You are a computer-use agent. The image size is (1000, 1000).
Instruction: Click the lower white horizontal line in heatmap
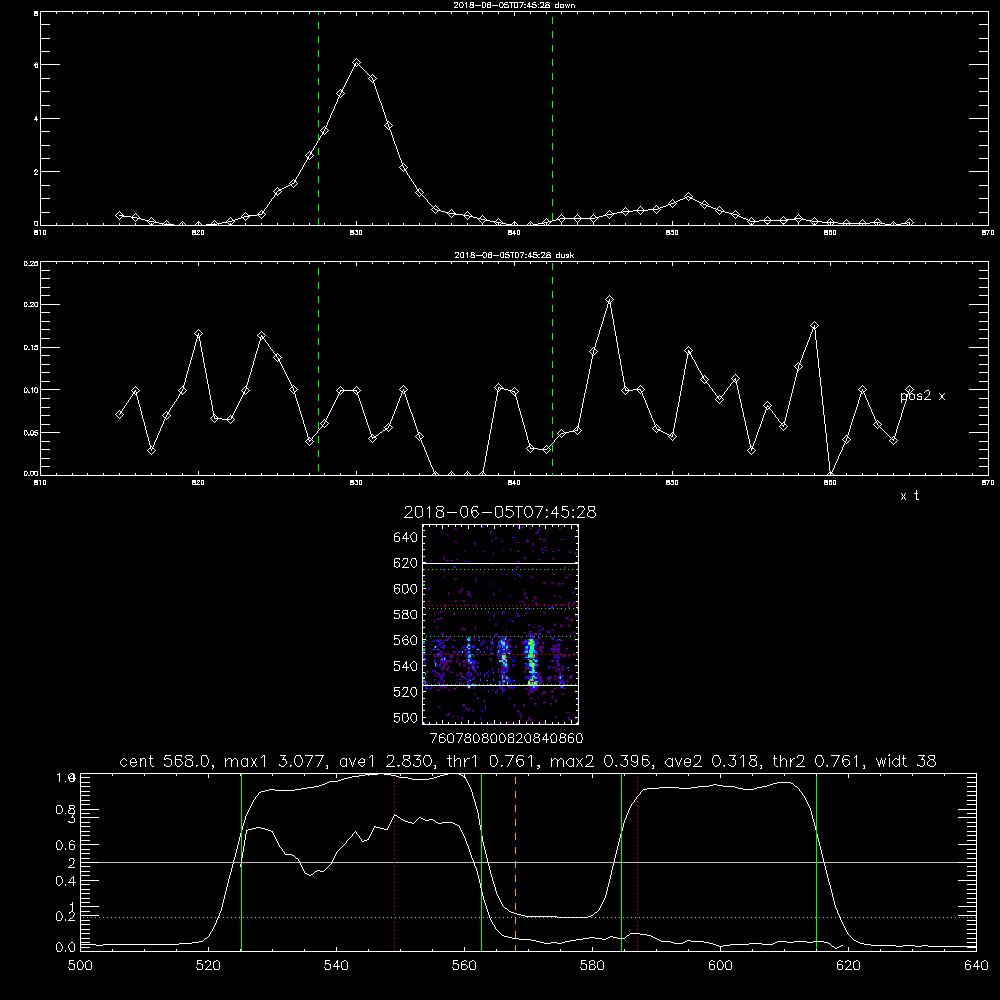(x=500, y=686)
